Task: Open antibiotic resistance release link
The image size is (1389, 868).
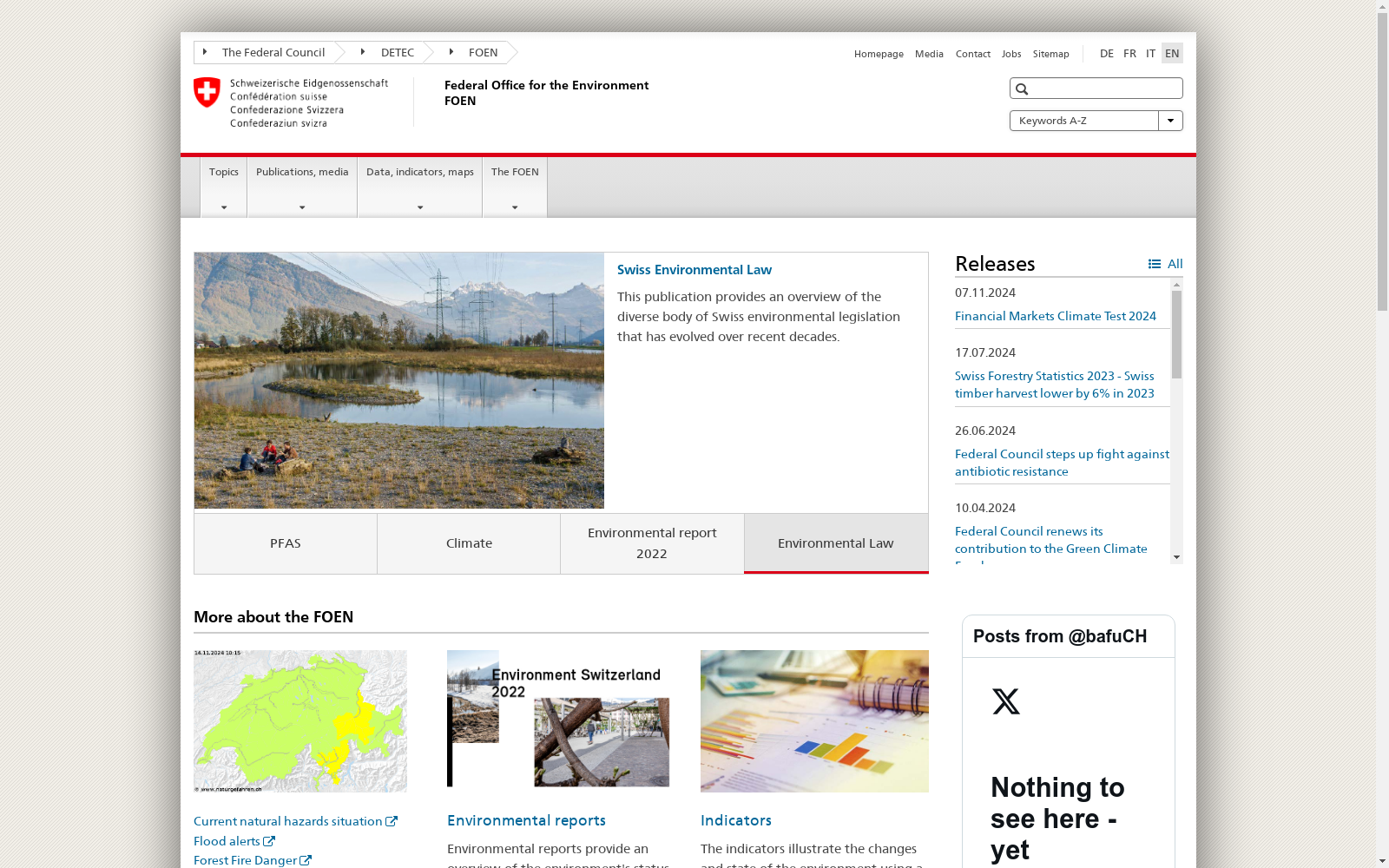Action: point(1062,463)
